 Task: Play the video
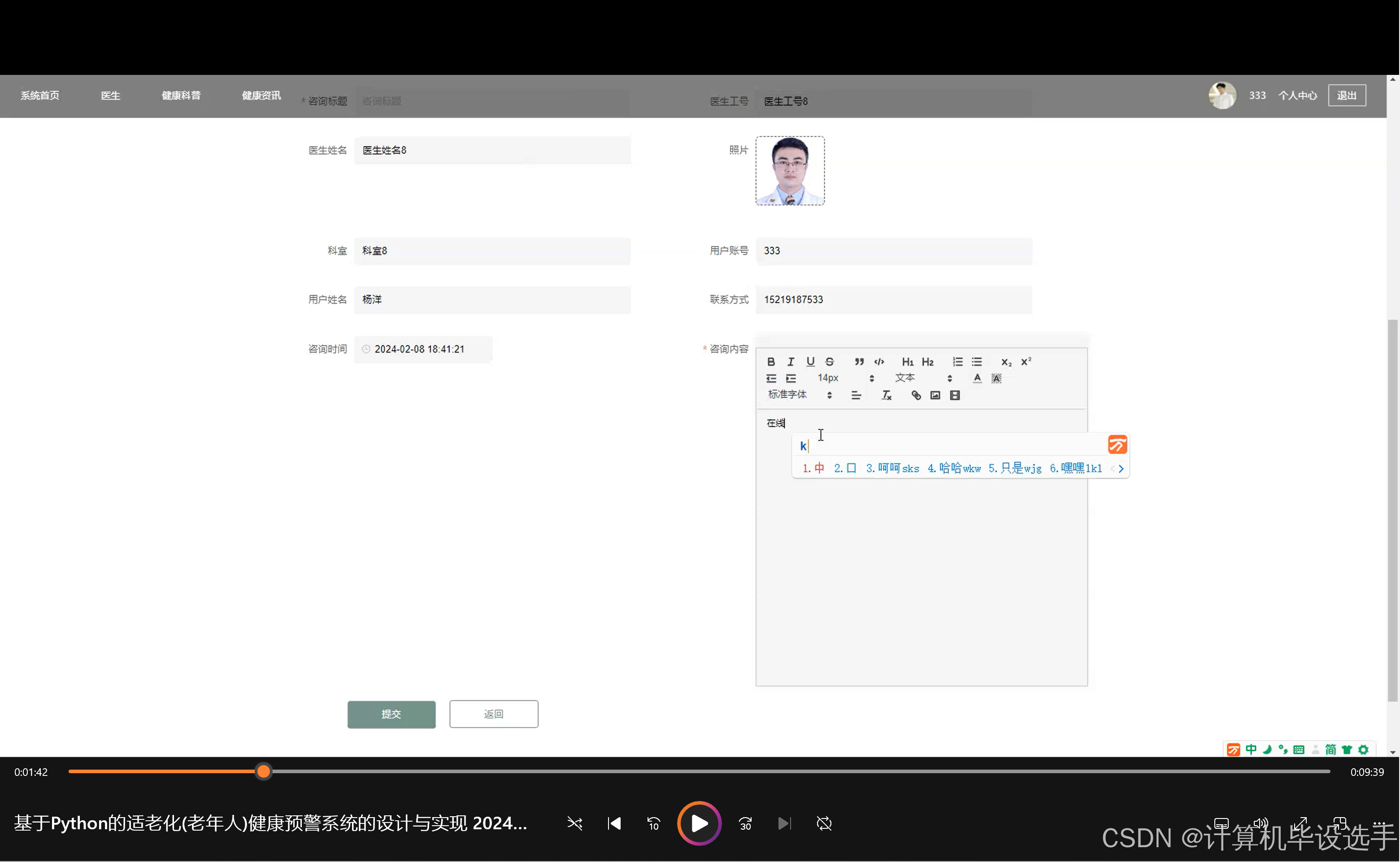tap(700, 823)
